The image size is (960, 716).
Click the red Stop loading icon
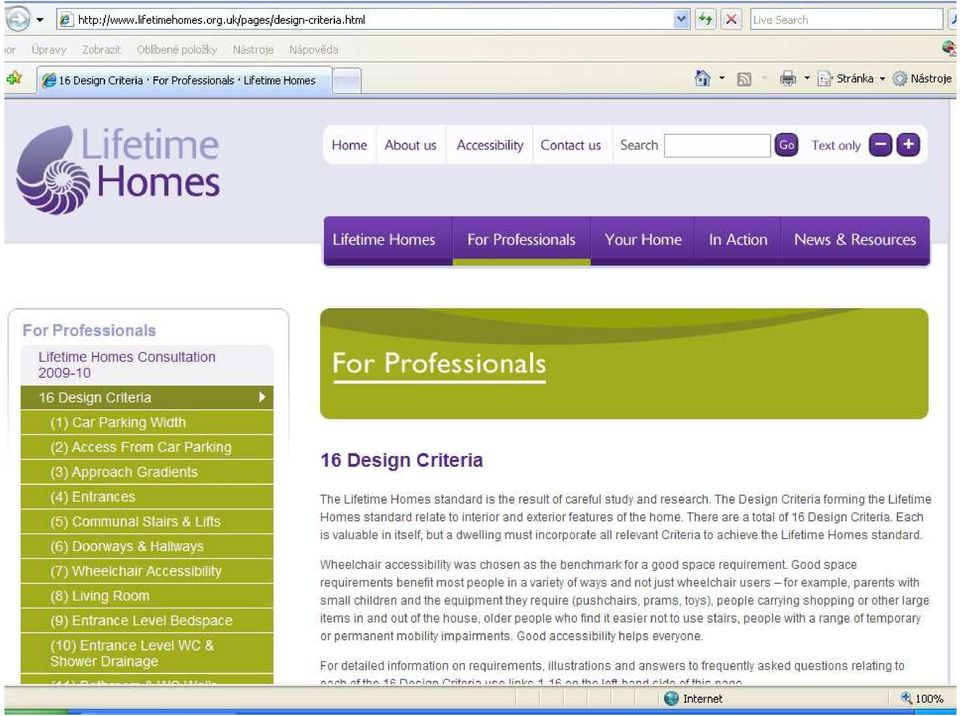731,20
